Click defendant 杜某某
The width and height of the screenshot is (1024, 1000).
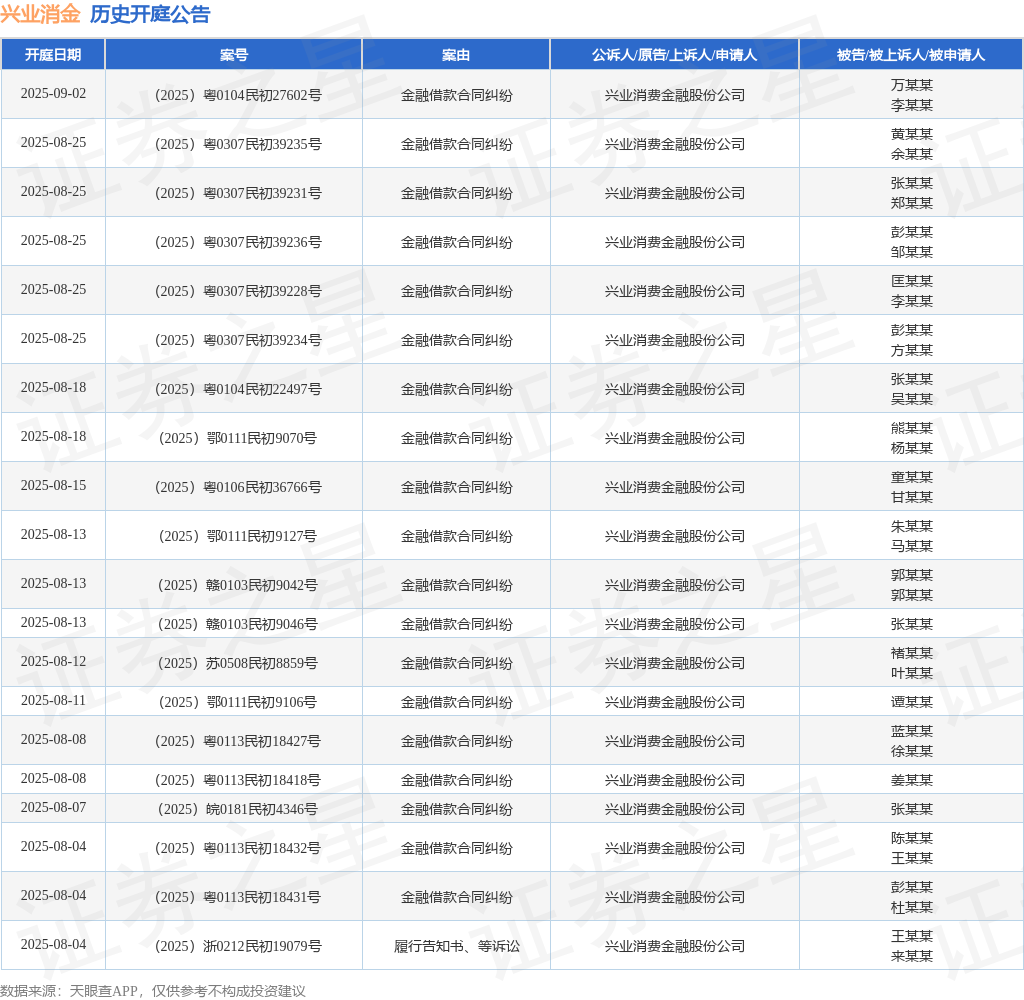coord(912,907)
